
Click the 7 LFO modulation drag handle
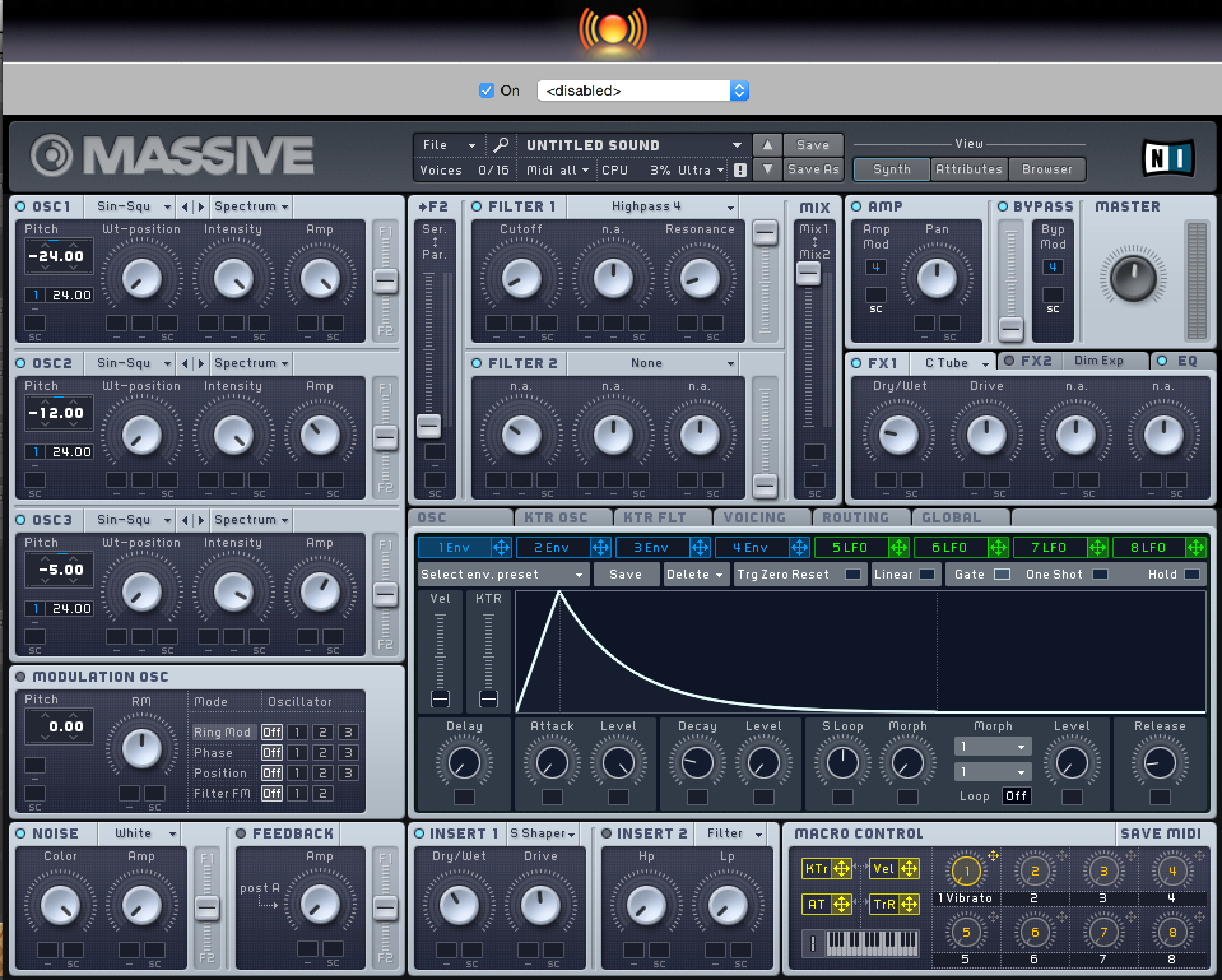(x=1098, y=547)
